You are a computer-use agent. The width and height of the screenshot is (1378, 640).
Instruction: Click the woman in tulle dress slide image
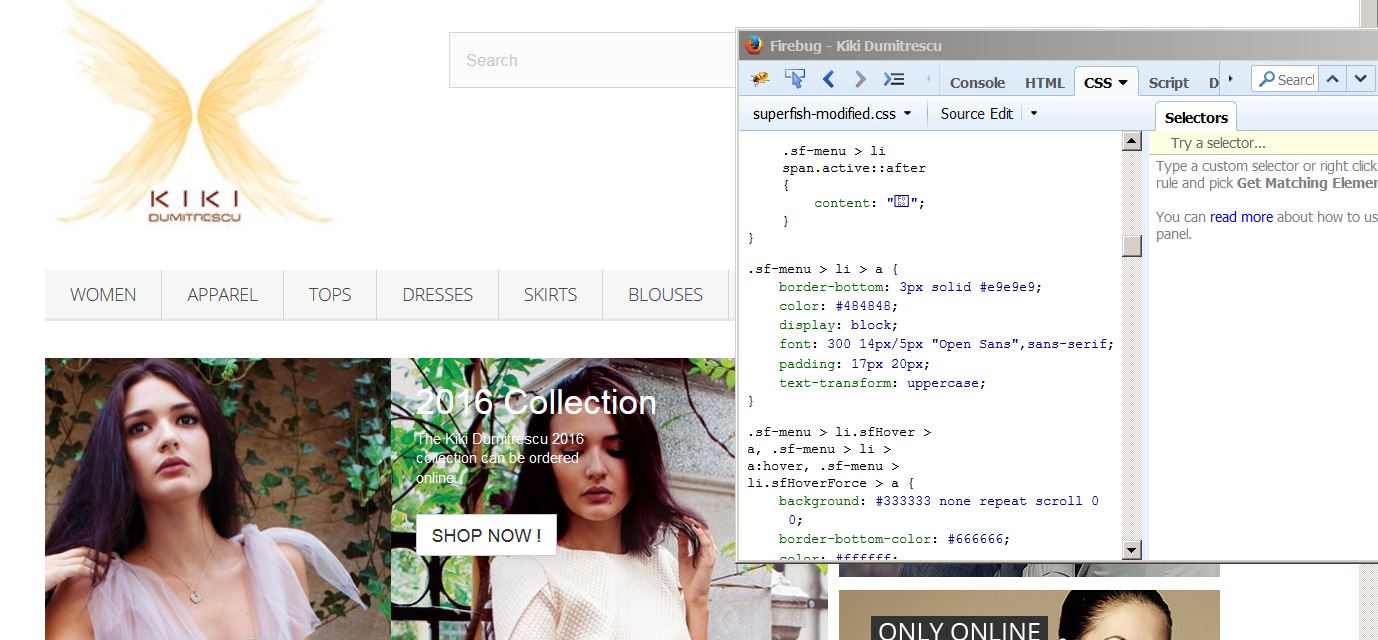pyautogui.click(x=218, y=499)
